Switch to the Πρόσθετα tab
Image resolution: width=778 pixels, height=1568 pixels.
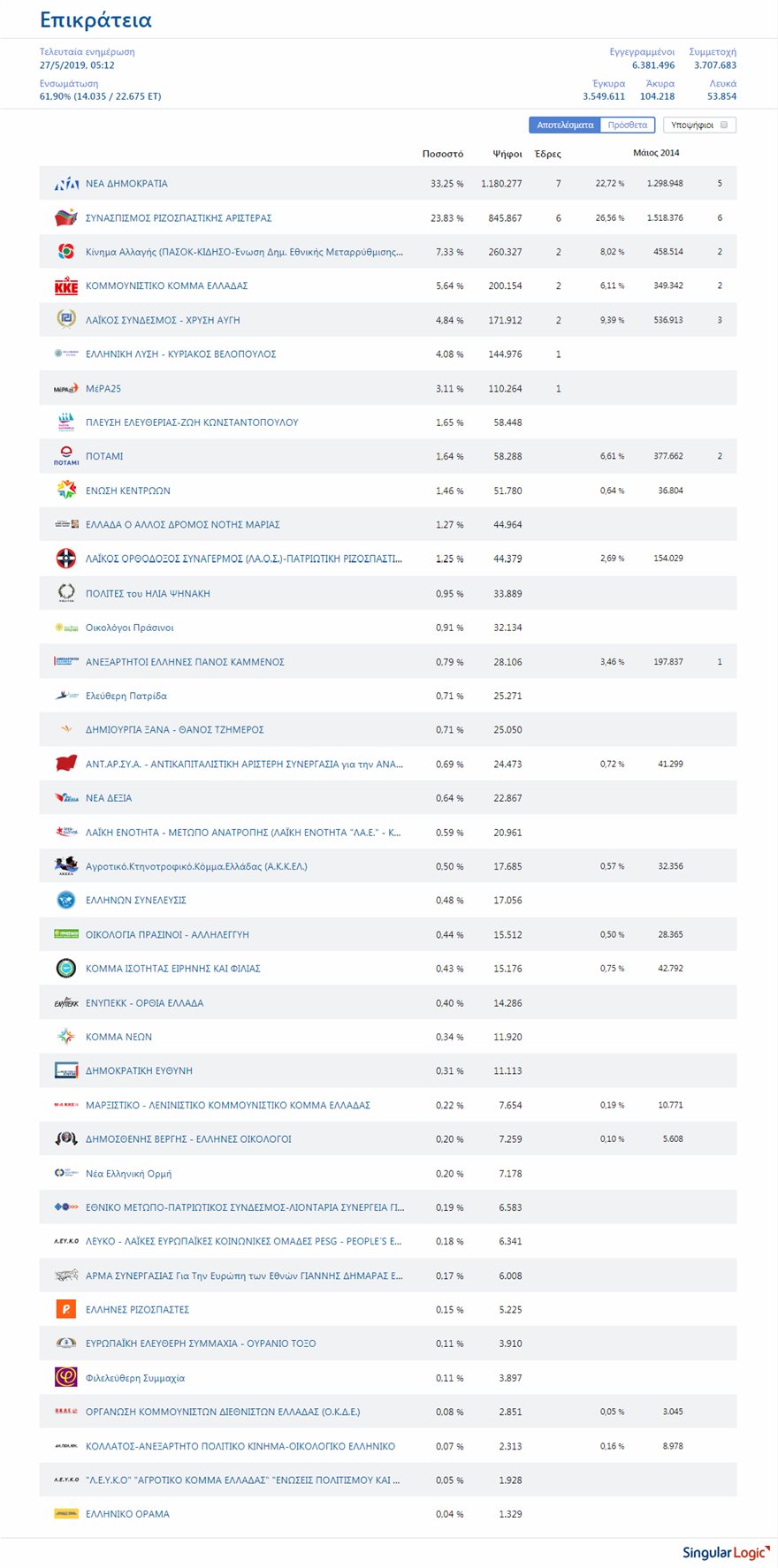pyautogui.click(x=628, y=126)
